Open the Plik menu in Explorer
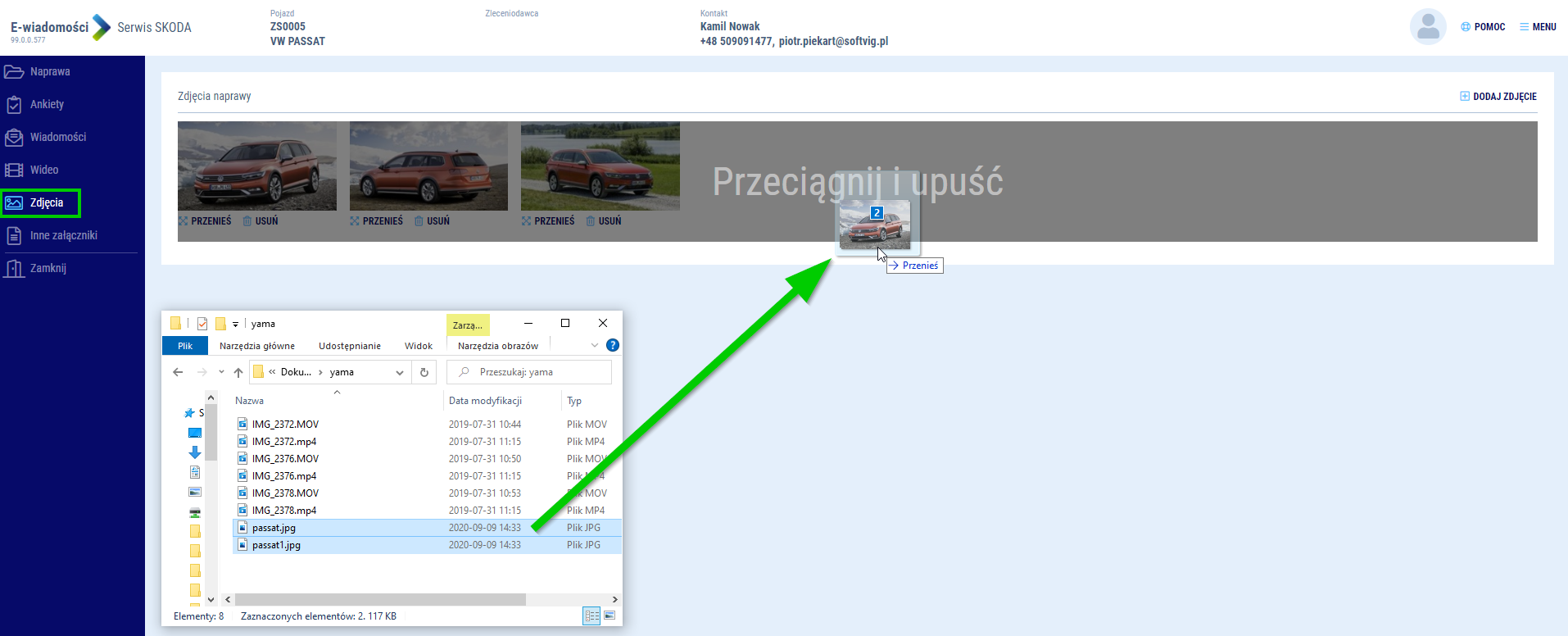1568x636 pixels. coord(185,346)
